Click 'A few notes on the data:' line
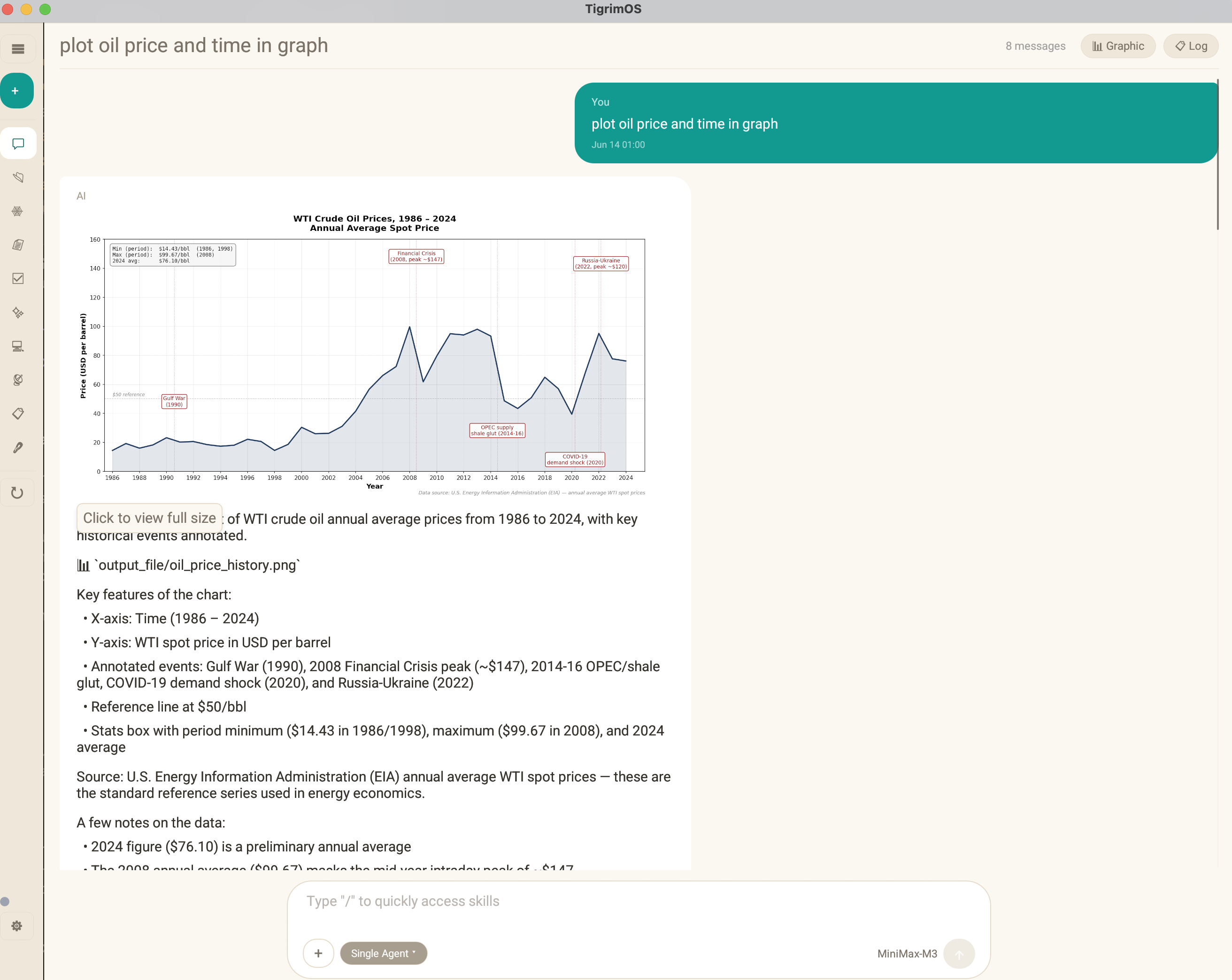 (x=151, y=823)
